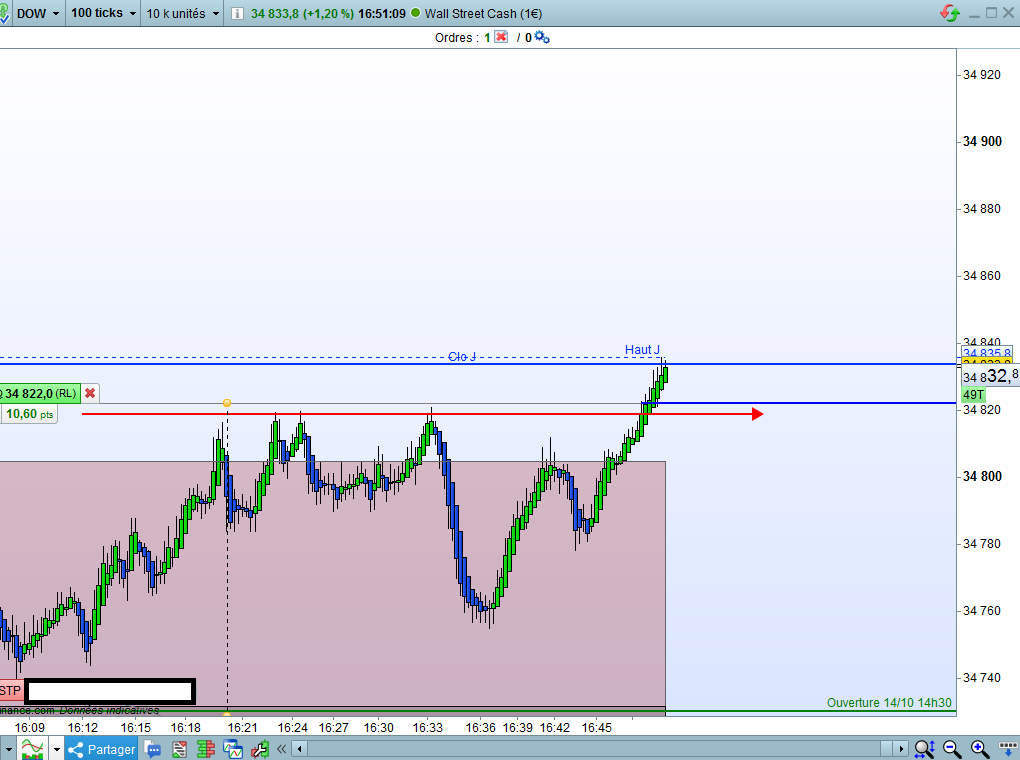Image resolution: width=1020 pixels, height=760 pixels.
Task: Open the comments chat bubble icon
Action: [152, 749]
